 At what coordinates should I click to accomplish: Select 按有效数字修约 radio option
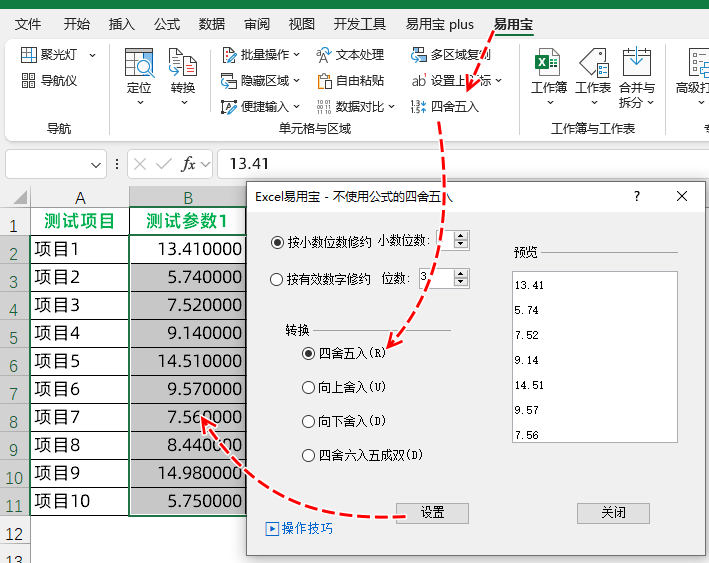pos(276,279)
